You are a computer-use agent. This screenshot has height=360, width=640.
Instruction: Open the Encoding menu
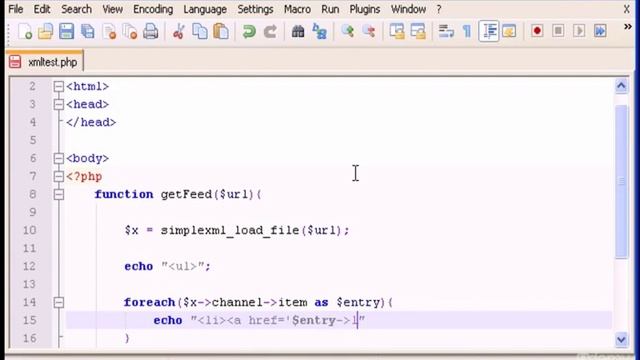pyautogui.click(x=153, y=9)
